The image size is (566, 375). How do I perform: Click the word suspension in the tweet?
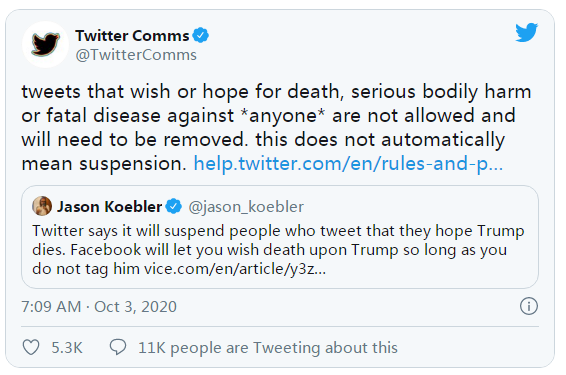pyautogui.click(x=132, y=164)
